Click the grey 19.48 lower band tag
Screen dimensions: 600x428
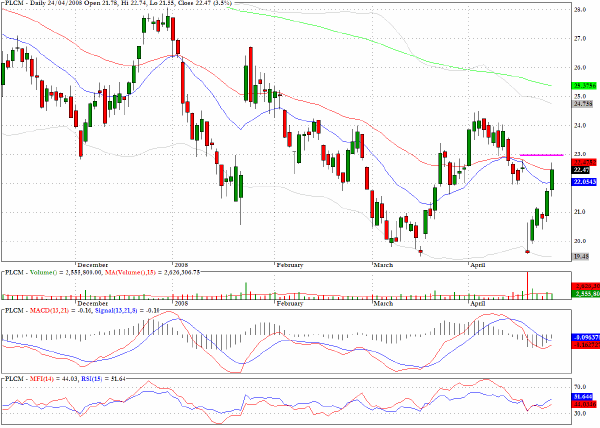pyautogui.click(x=581, y=256)
